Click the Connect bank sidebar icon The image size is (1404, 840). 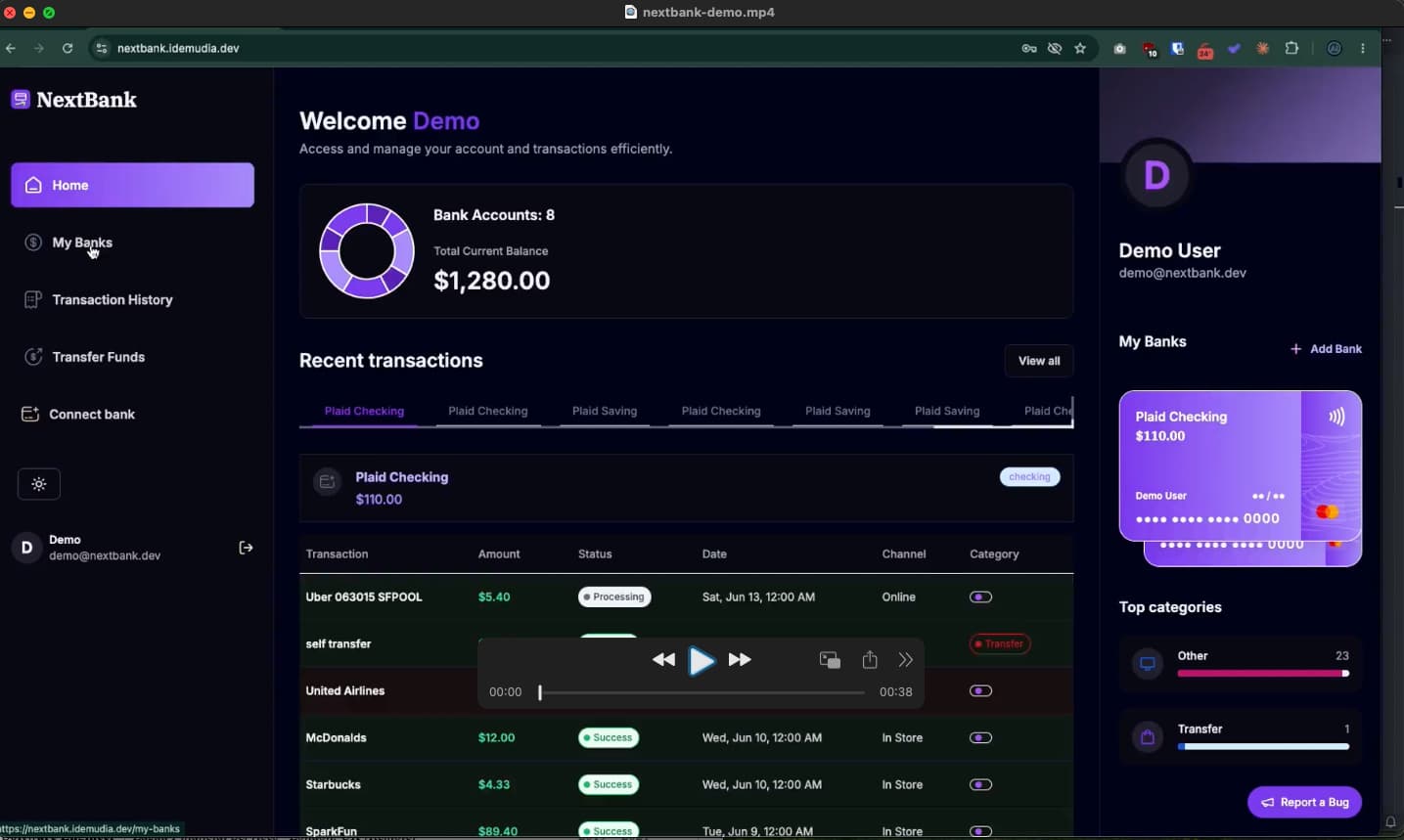pos(30,414)
